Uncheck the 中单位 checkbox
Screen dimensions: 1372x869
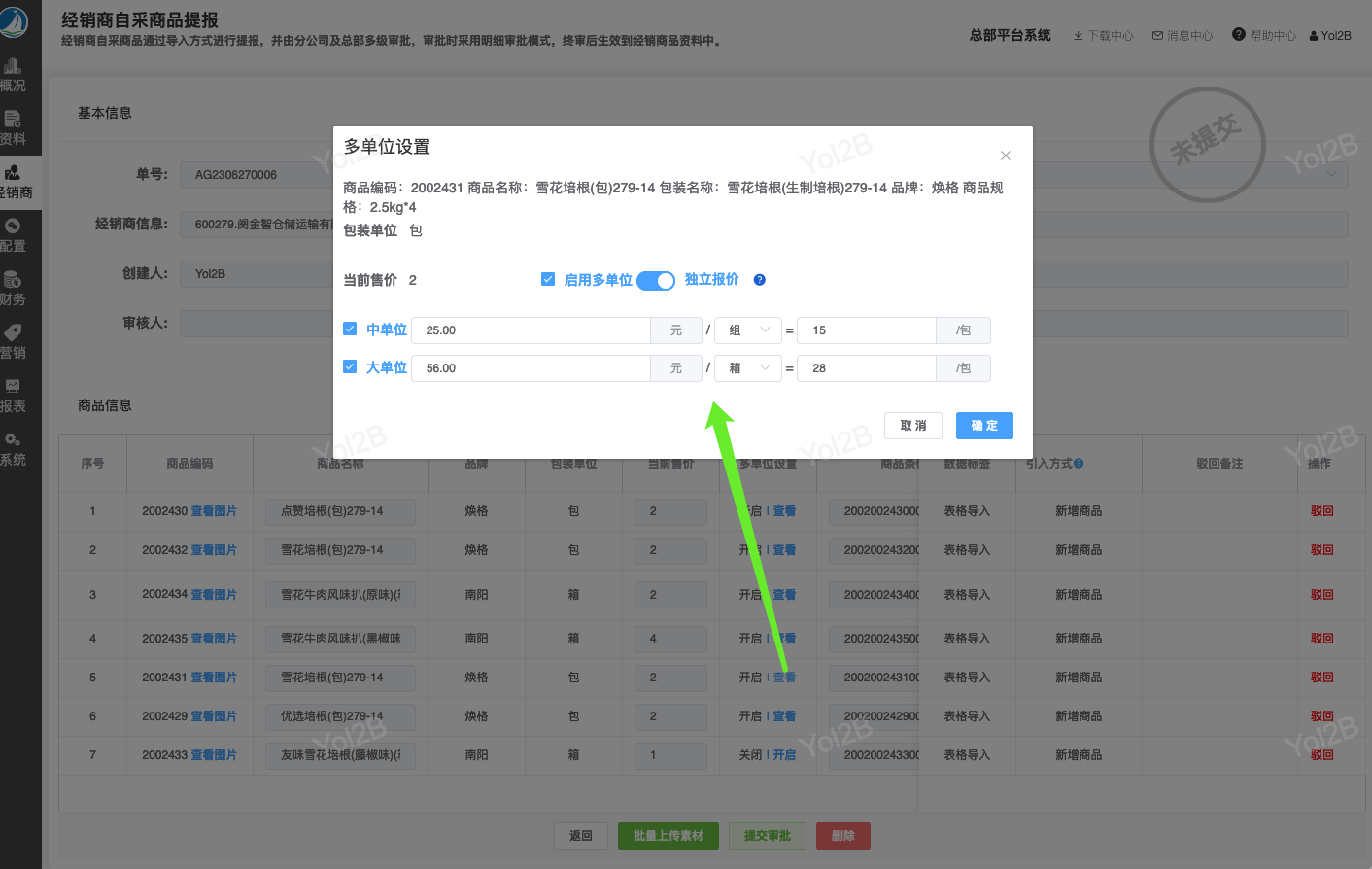click(x=350, y=330)
